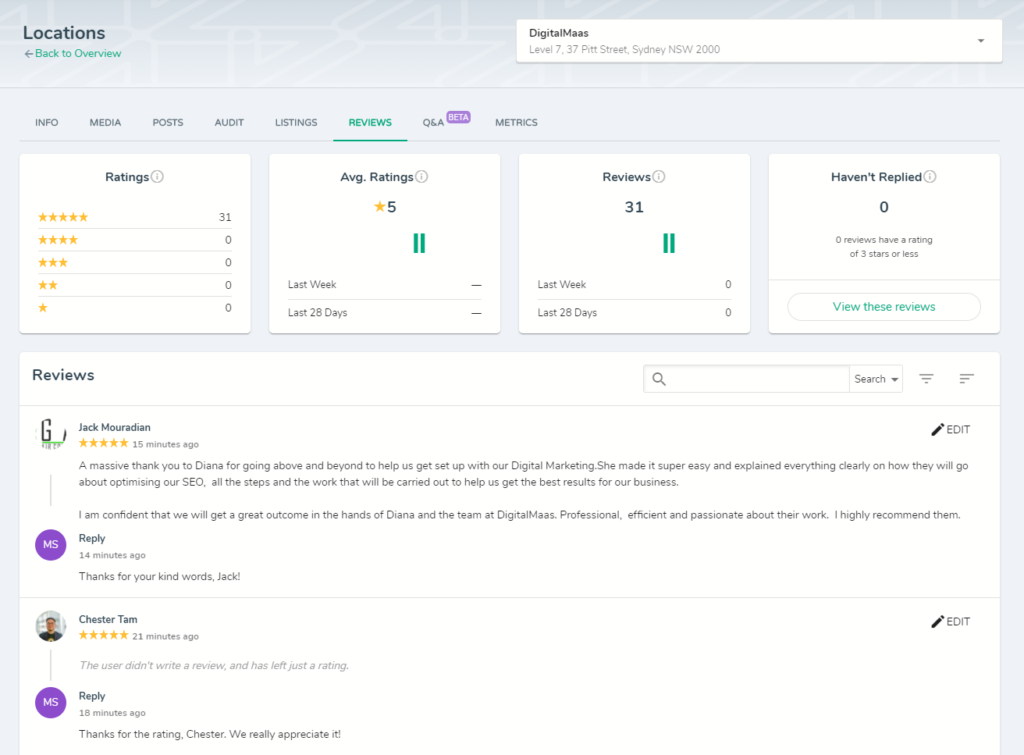The image size is (1024, 755).
Task: Click the Reviews list section heading
Action: click(63, 375)
